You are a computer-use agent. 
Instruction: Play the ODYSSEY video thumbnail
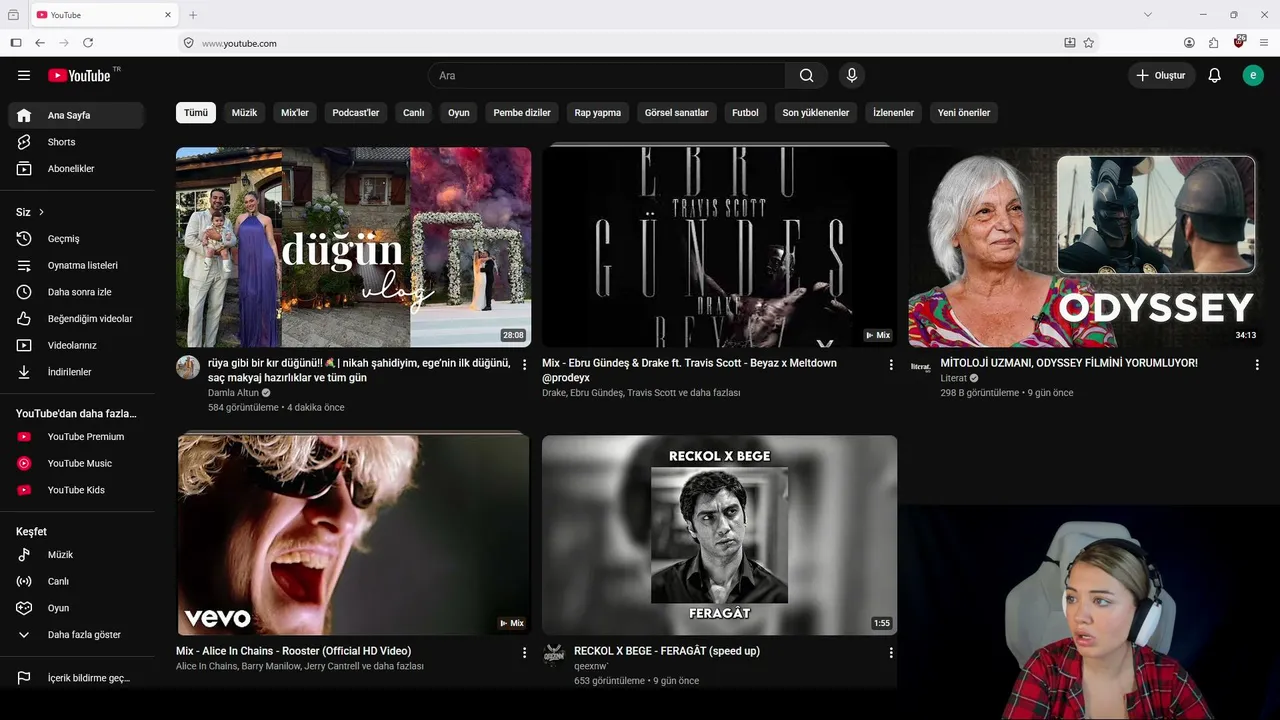1087,247
